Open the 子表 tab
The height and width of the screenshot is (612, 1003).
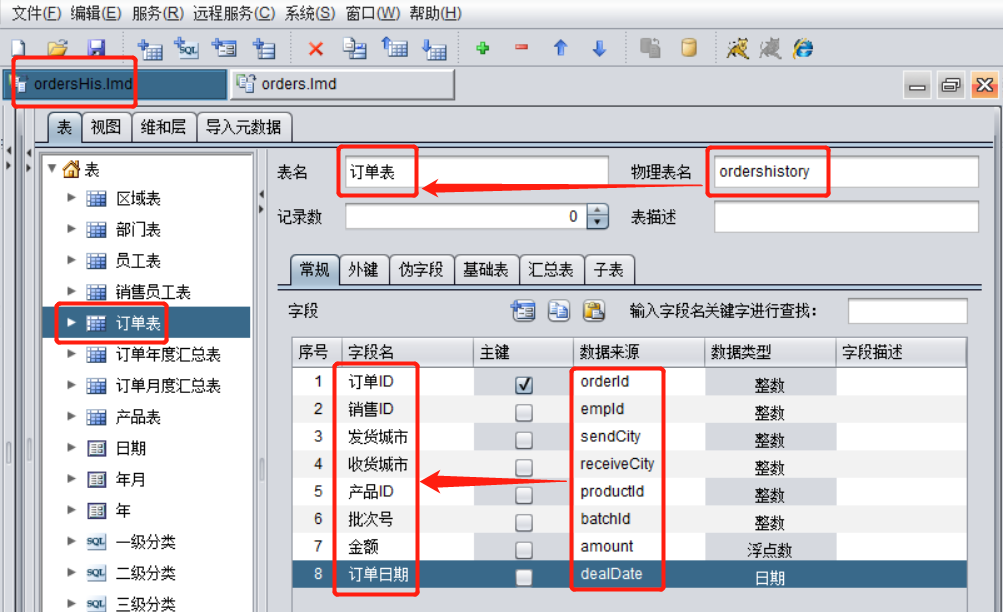(x=608, y=270)
